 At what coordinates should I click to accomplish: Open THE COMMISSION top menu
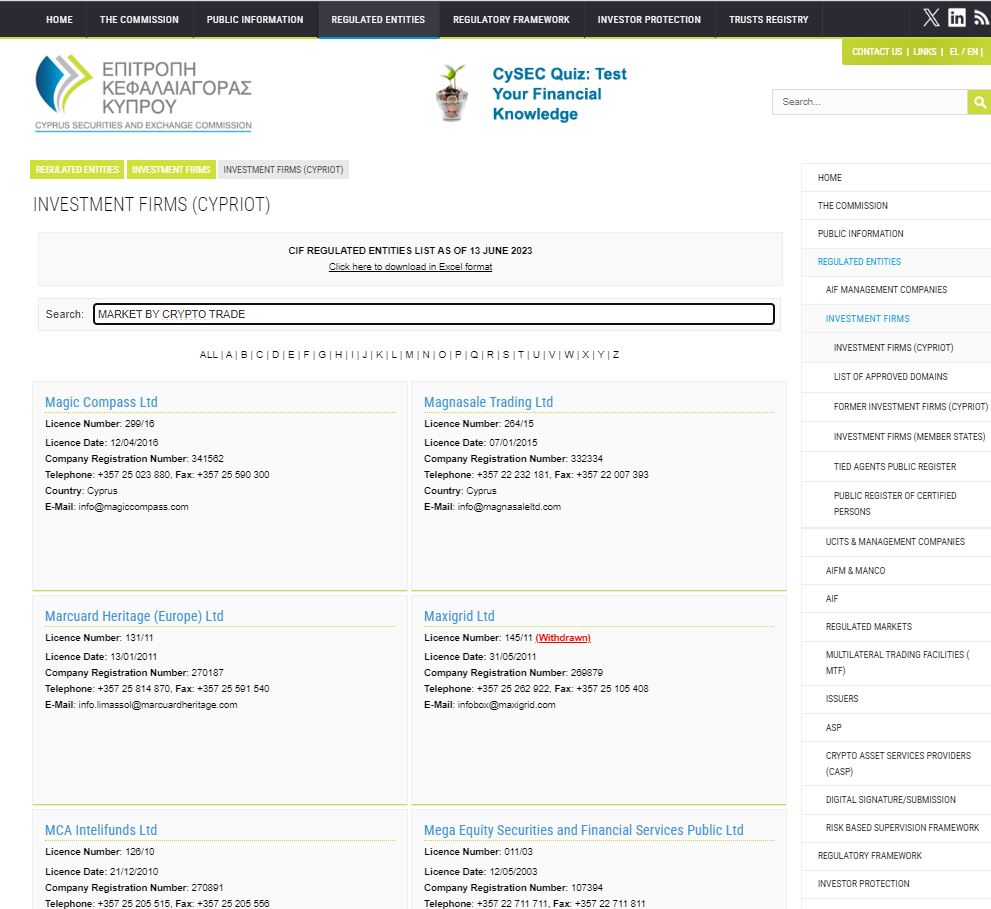[x=139, y=20]
